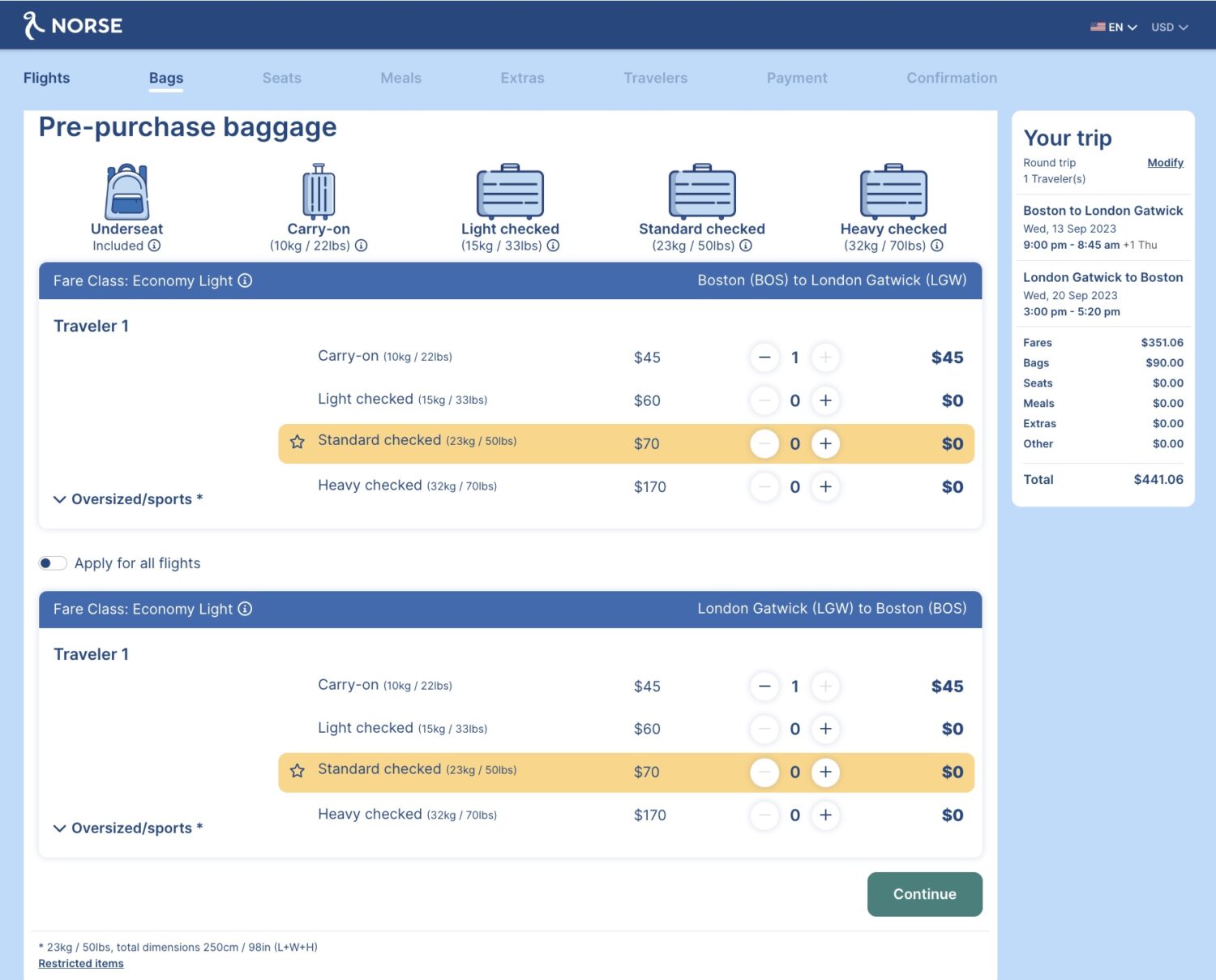Go to the Flights step tab
This screenshot has height=980, width=1216.
(46, 78)
